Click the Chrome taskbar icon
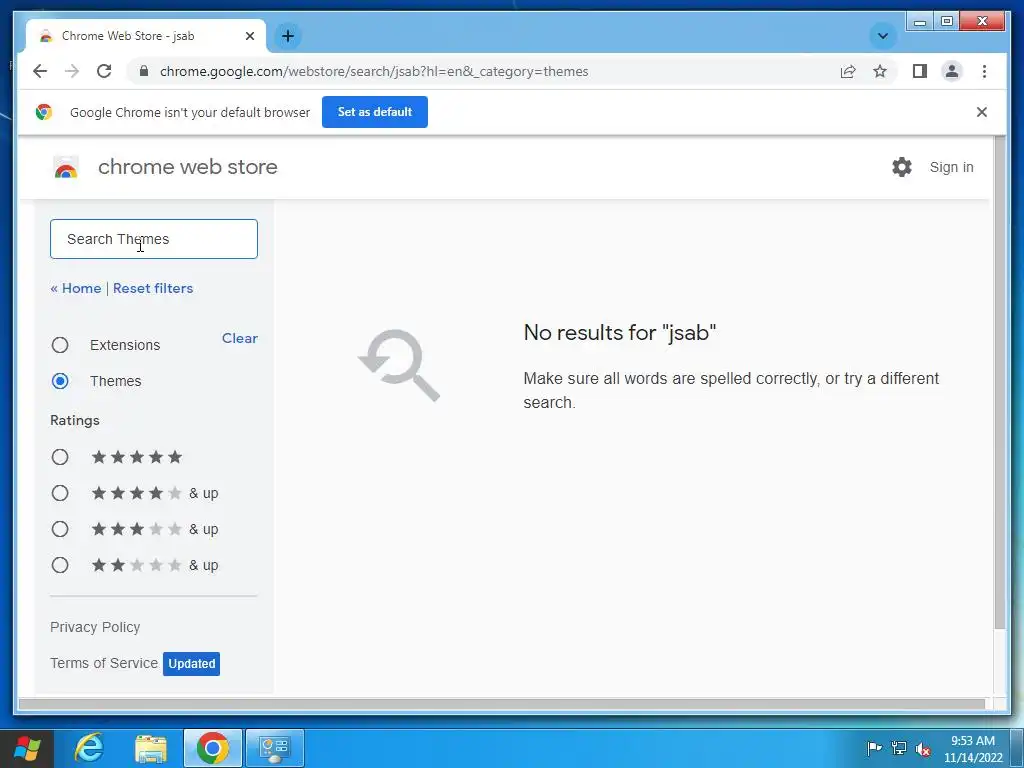The height and width of the screenshot is (768, 1024). (x=213, y=748)
